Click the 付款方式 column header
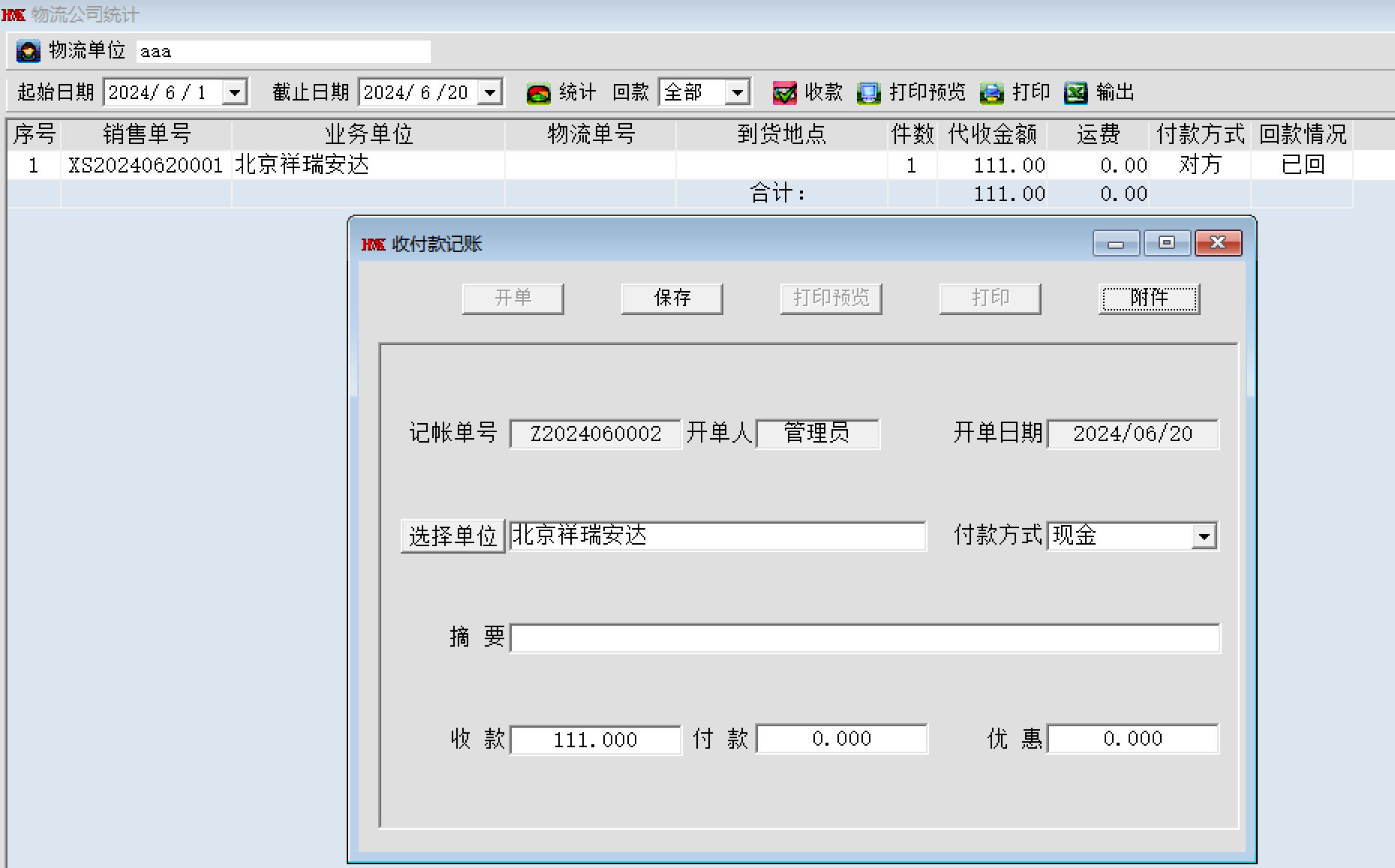Image resolution: width=1395 pixels, height=868 pixels. pos(1200,134)
